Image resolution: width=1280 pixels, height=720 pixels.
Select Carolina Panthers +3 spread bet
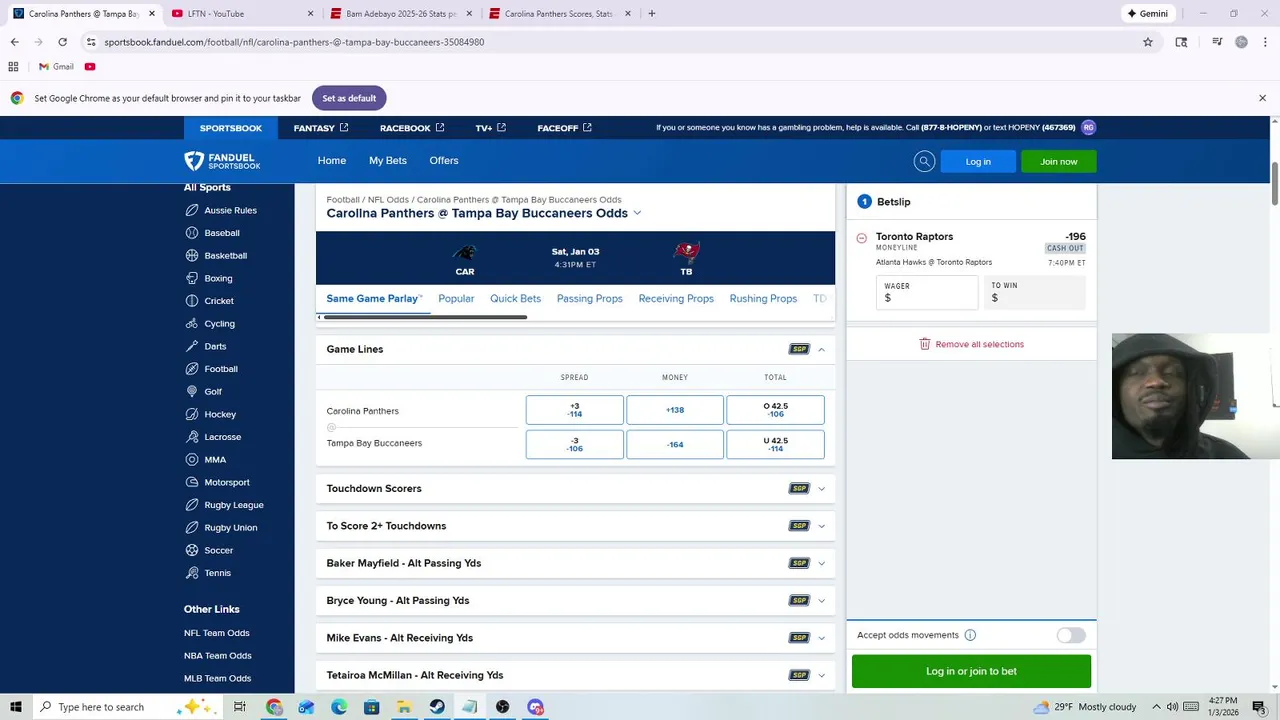[575, 410]
